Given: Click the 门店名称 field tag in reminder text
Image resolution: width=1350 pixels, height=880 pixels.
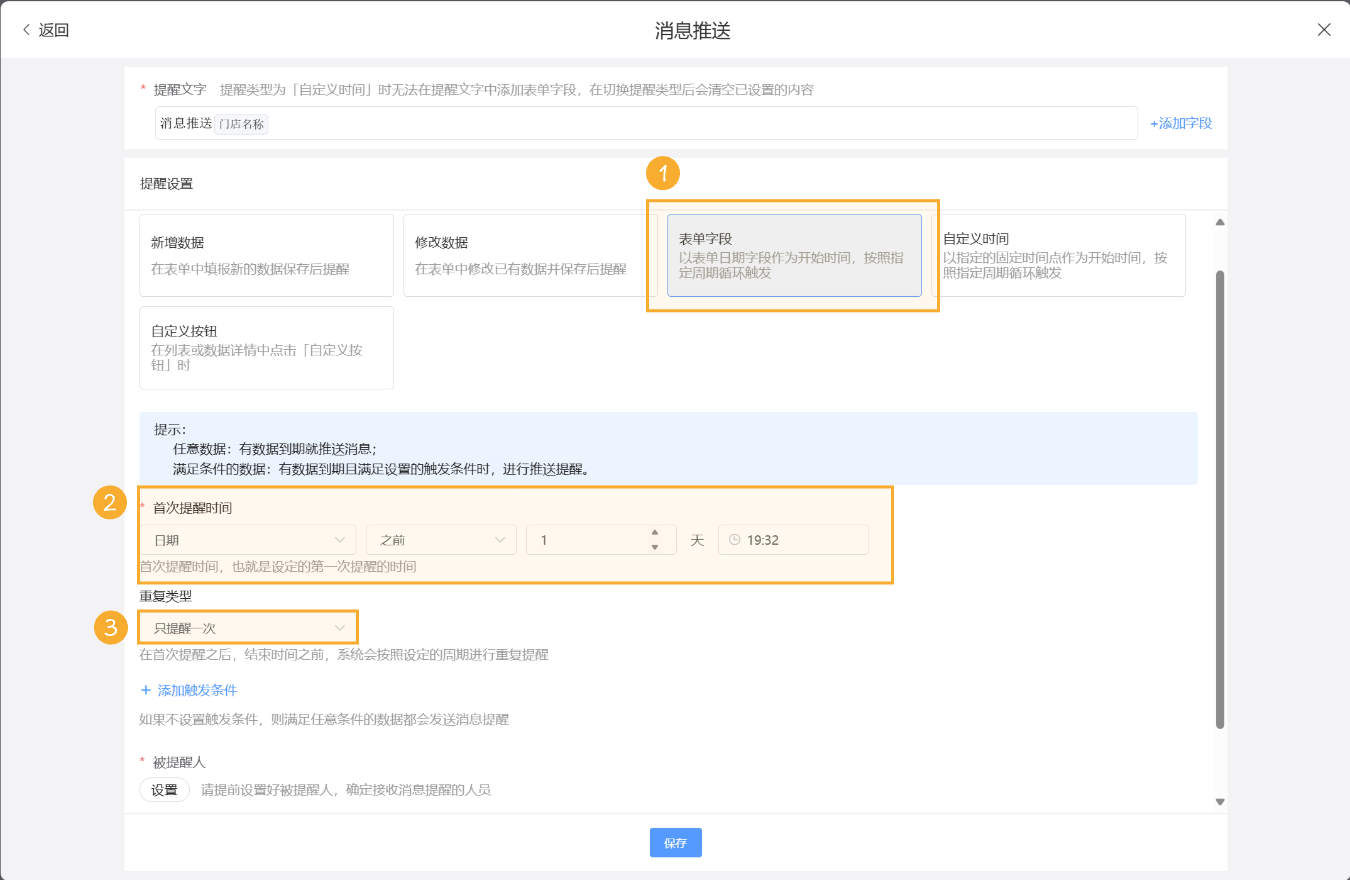Looking at the screenshot, I should 240,123.
